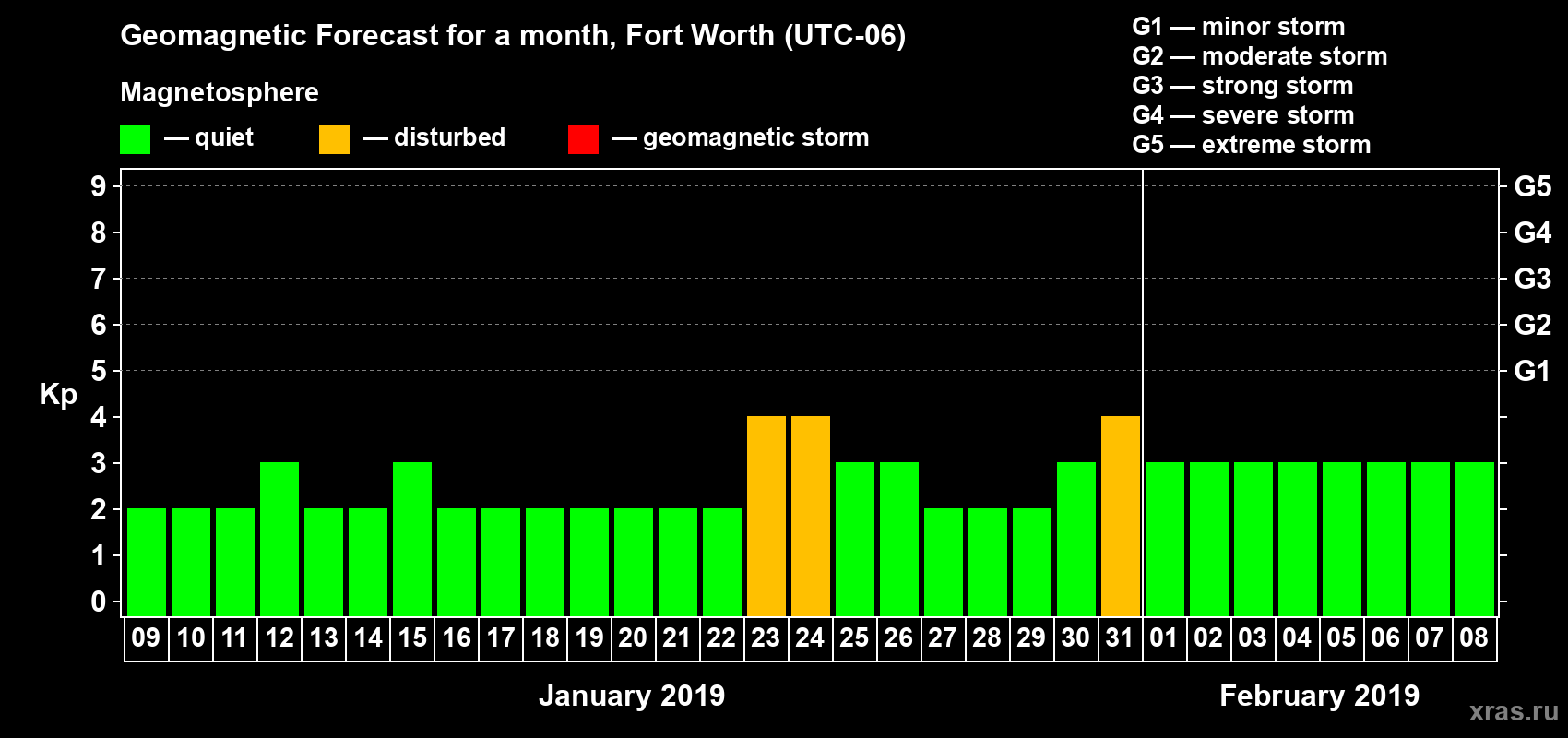The height and width of the screenshot is (738, 1568).
Task: Click the 'quiet' legend label
Action: (x=224, y=137)
